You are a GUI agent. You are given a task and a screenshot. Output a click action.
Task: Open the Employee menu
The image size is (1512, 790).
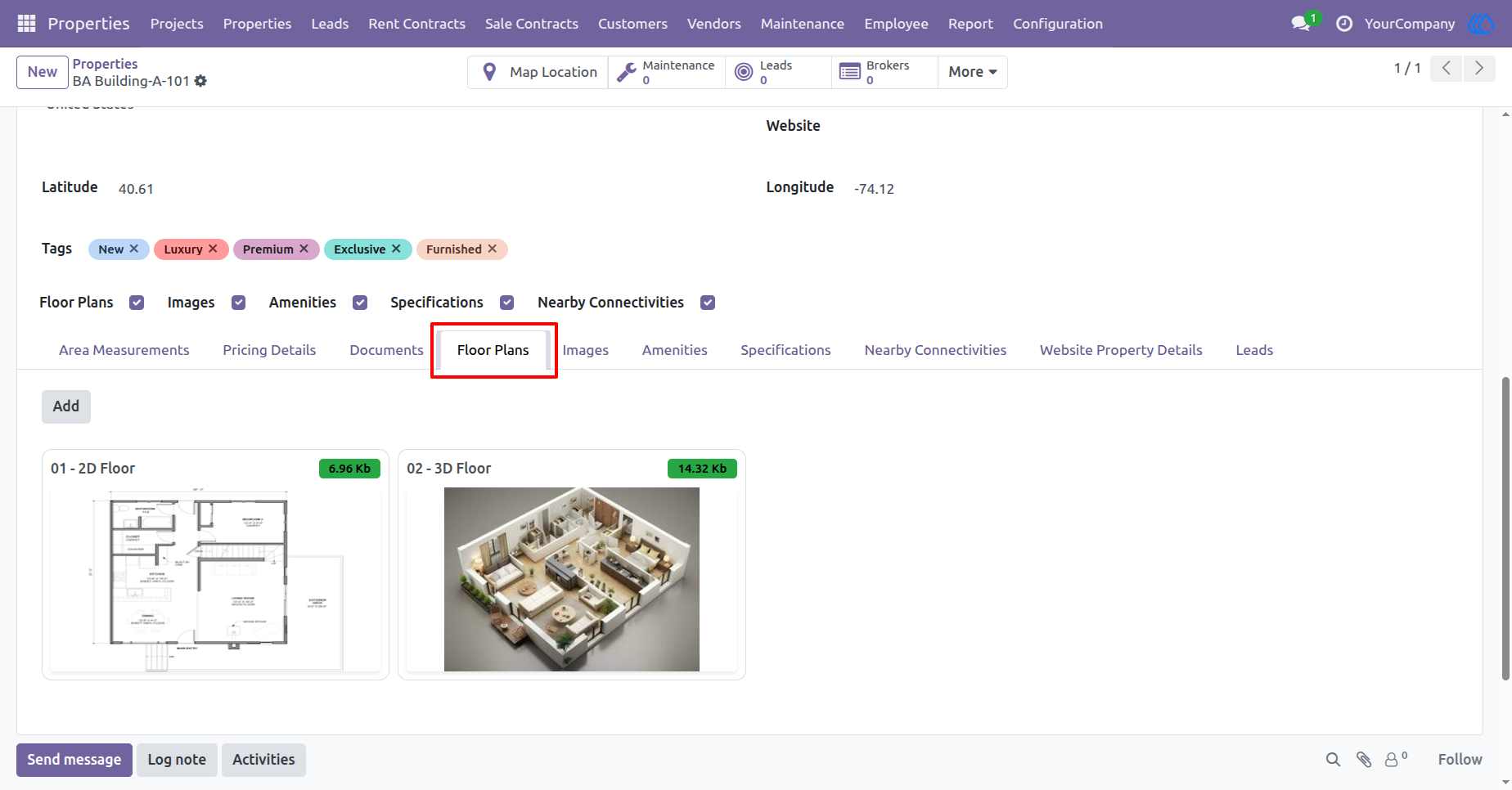[896, 24]
